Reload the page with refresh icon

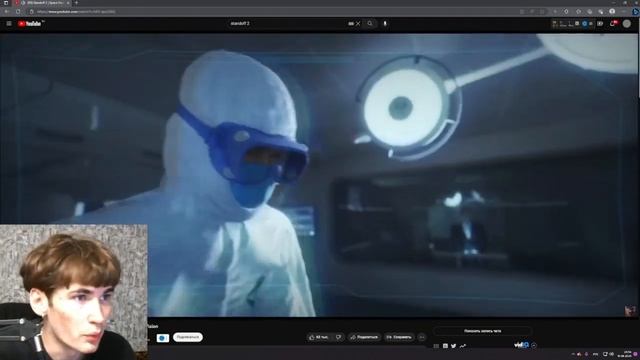coord(18,12)
